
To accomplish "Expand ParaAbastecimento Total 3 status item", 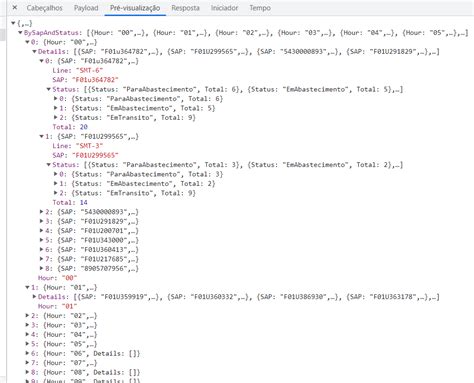I will tap(56, 174).
